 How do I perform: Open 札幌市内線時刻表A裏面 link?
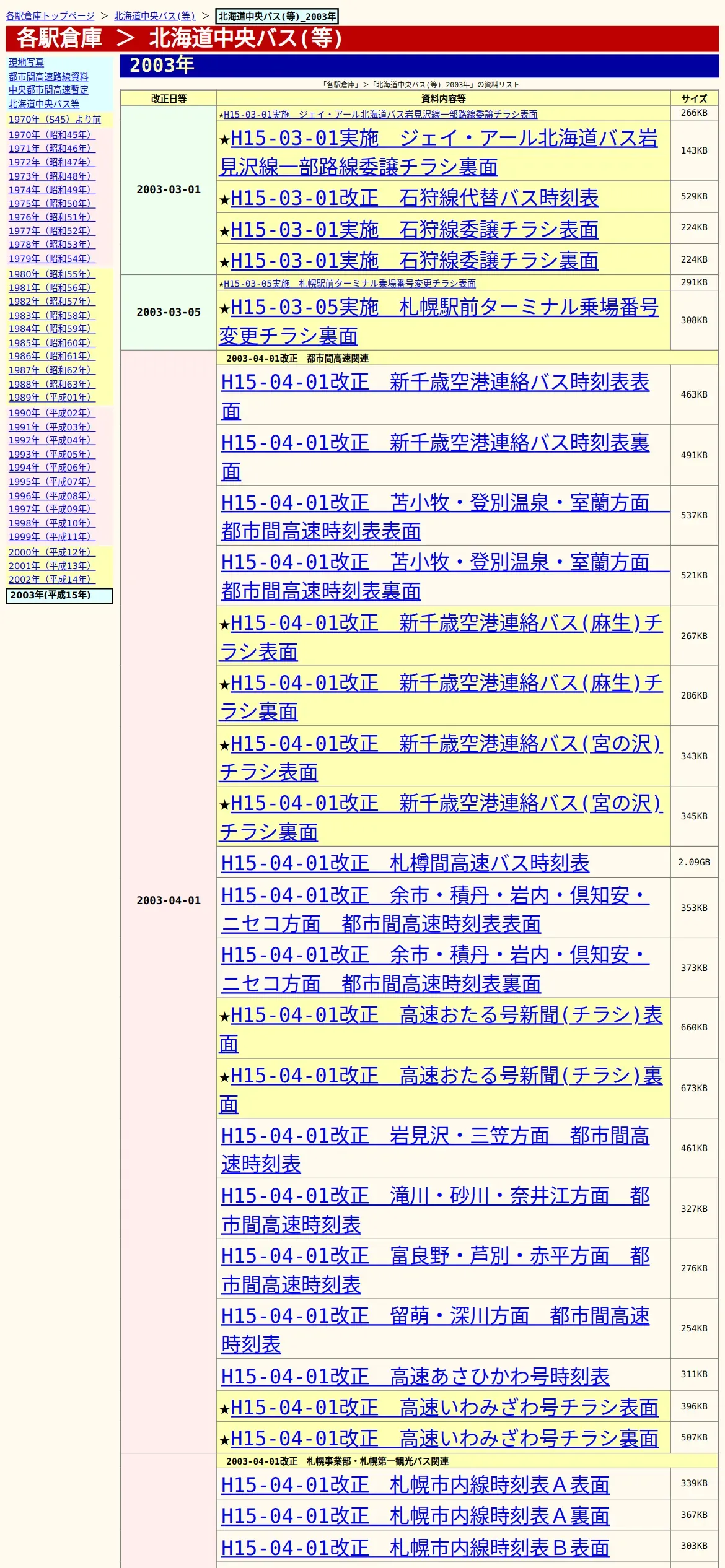pyautogui.click(x=415, y=1516)
